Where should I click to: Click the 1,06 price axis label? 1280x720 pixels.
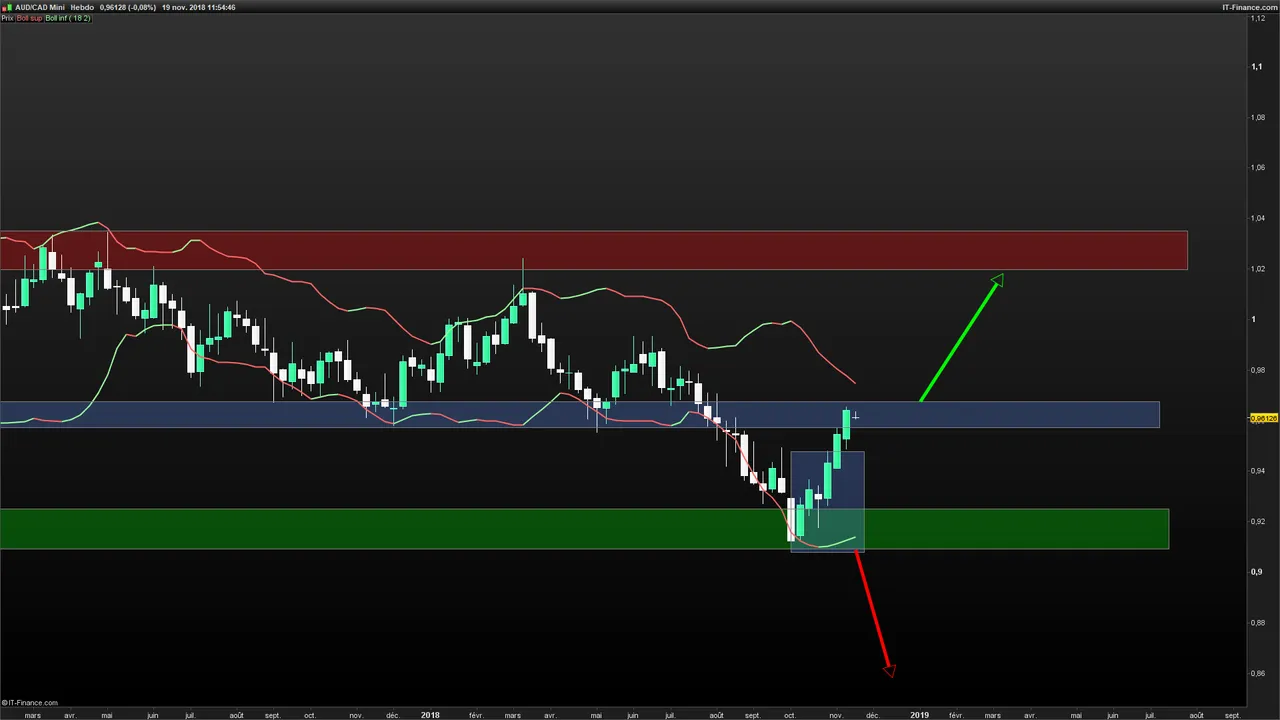point(1258,168)
